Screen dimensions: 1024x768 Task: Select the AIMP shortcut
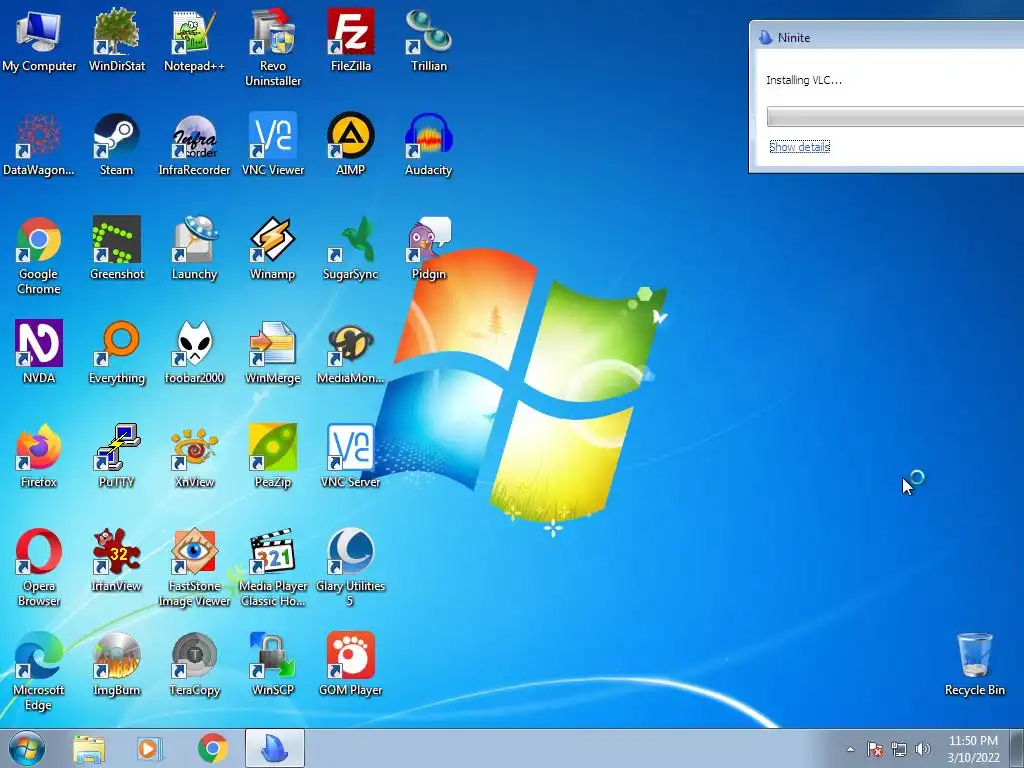[351, 144]
